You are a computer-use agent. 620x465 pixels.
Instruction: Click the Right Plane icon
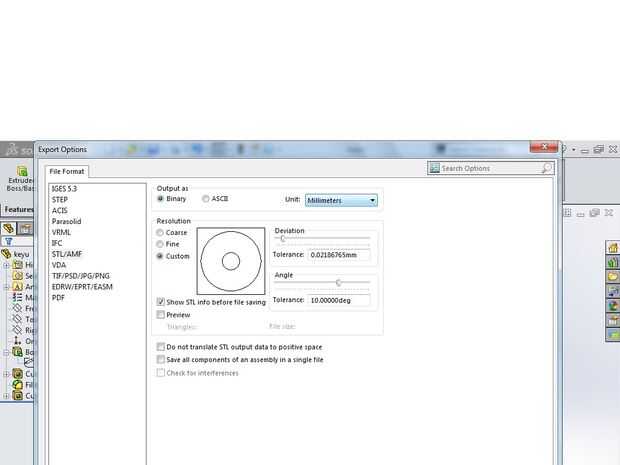18,330
